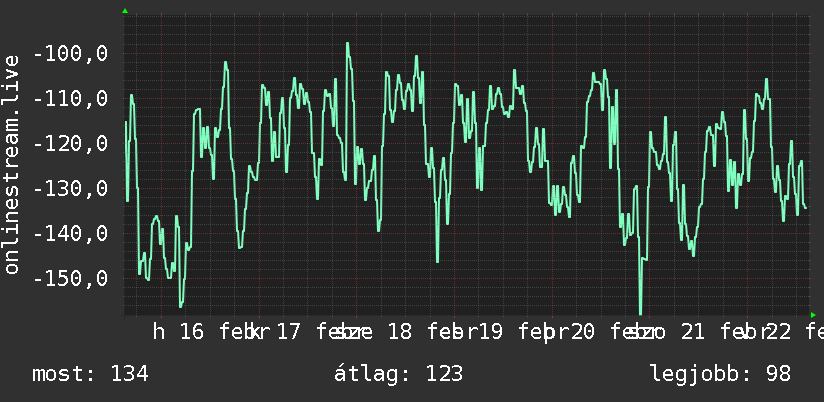Click the '20' date label on x-axis
The height and width of the screenshot is (402, 824).
(x=582, y=332)
